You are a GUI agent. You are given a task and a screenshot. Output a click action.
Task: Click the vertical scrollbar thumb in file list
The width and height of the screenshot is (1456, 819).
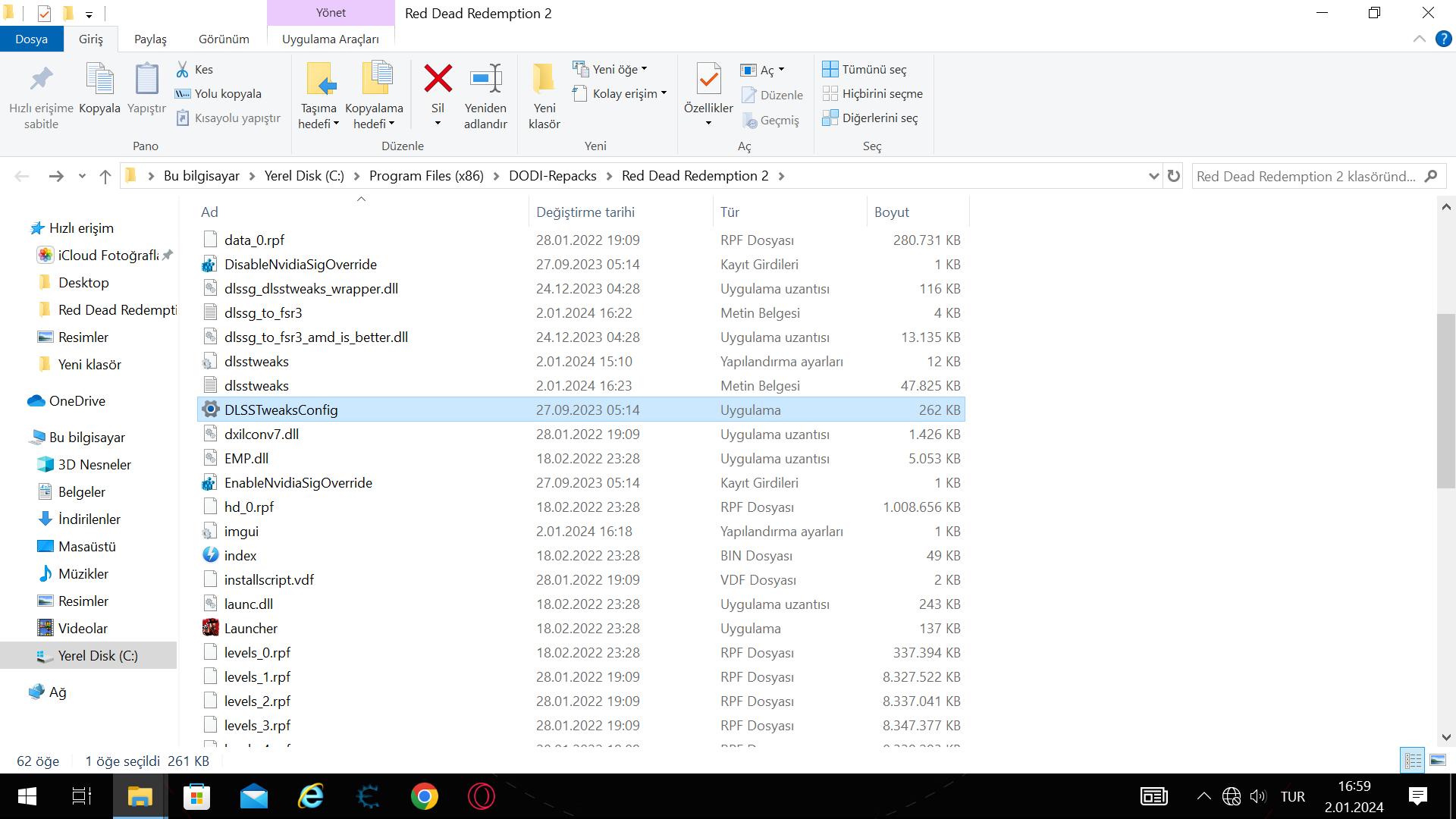(x=1445, y=402)
